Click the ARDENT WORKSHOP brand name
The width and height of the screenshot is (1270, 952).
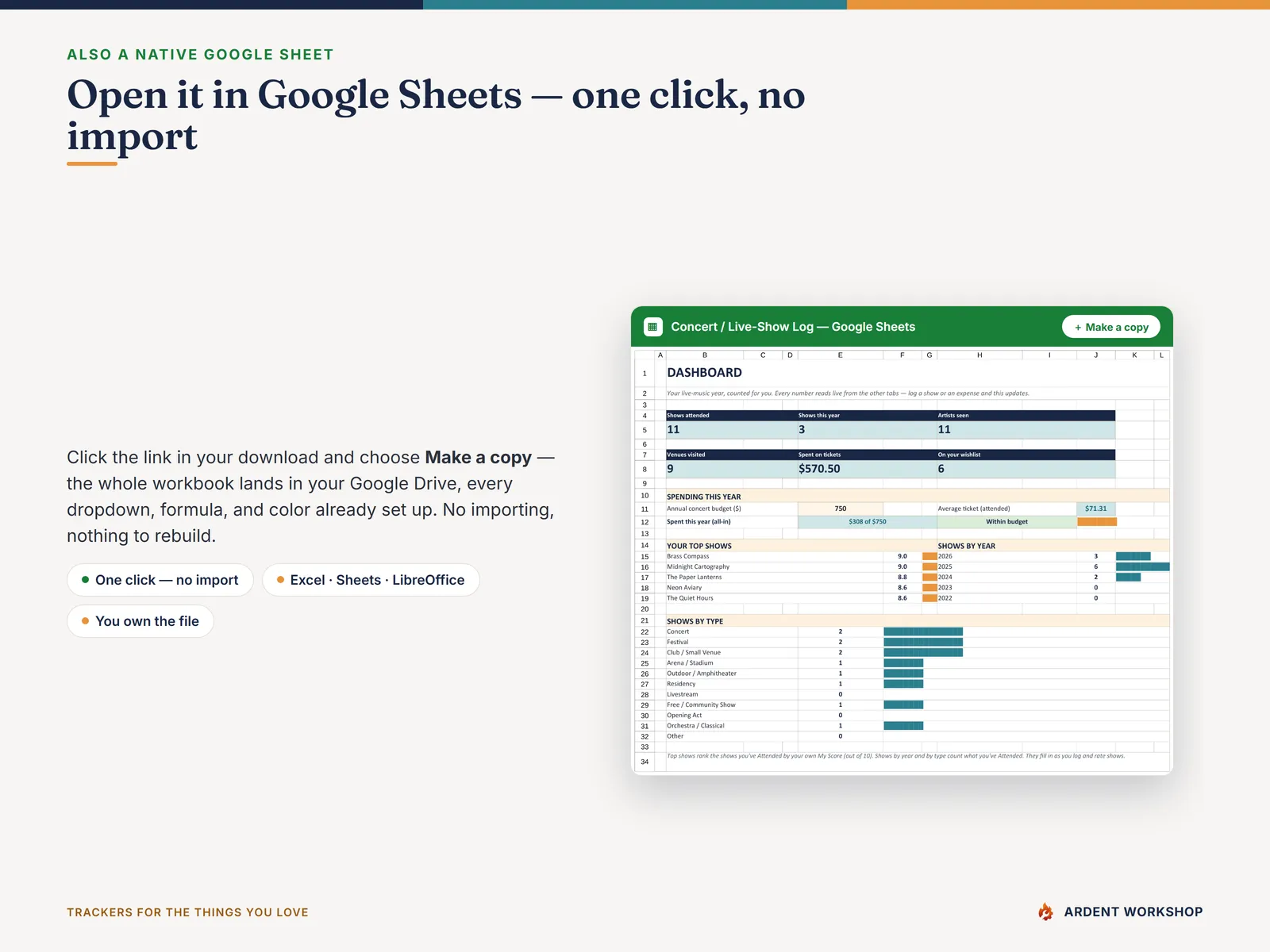pos(1133,912)
